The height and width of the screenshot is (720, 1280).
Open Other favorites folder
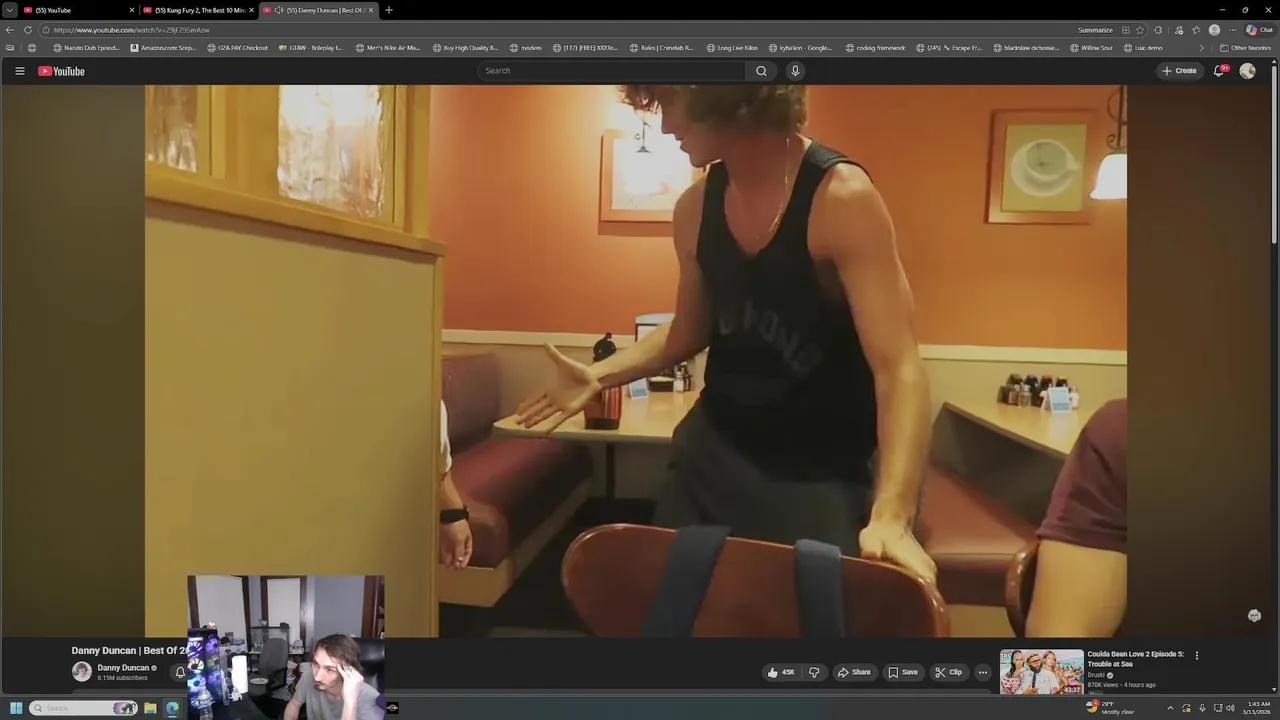[x=1245, y=48]
